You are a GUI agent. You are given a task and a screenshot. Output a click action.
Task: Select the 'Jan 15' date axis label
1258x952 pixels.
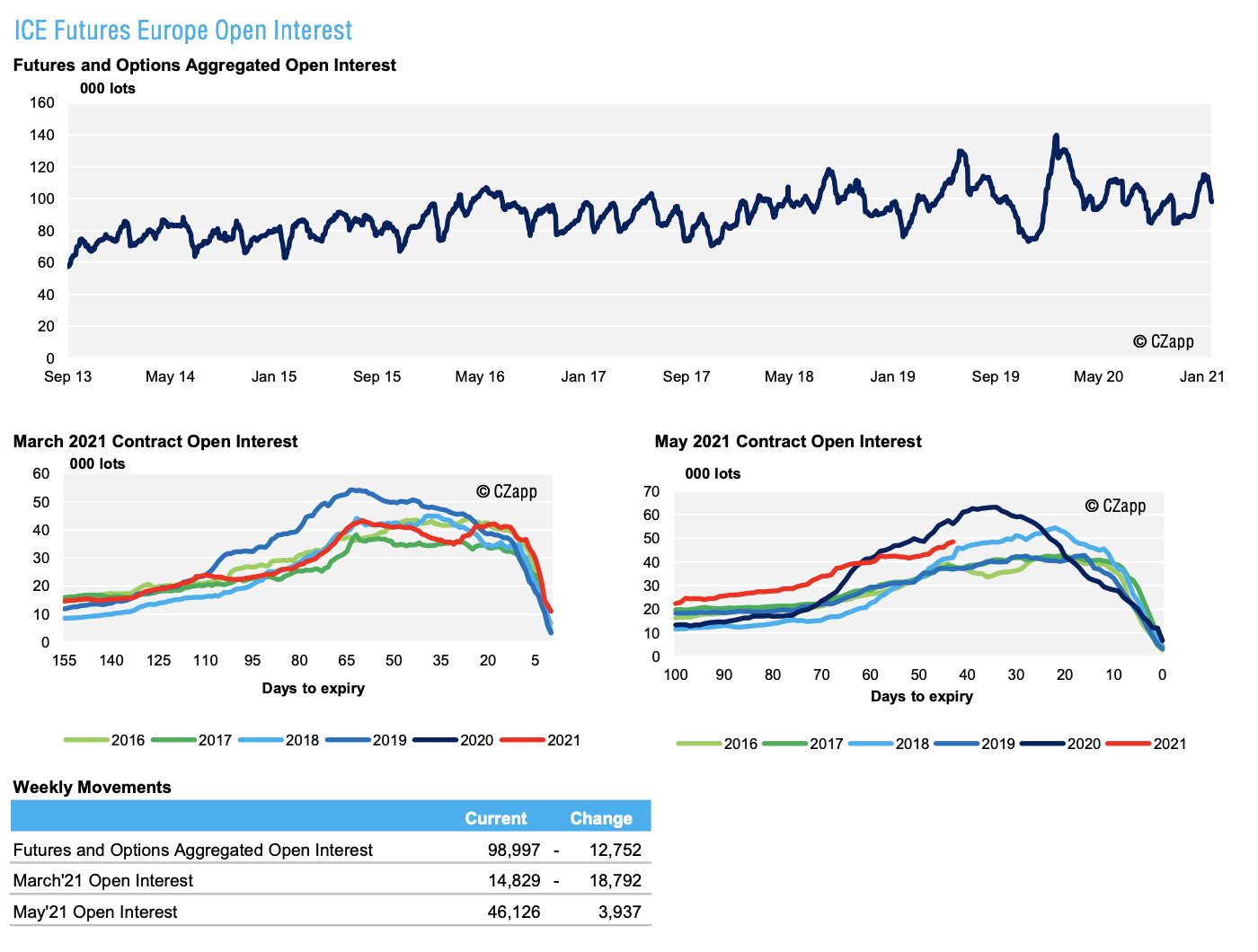(274, 376)
